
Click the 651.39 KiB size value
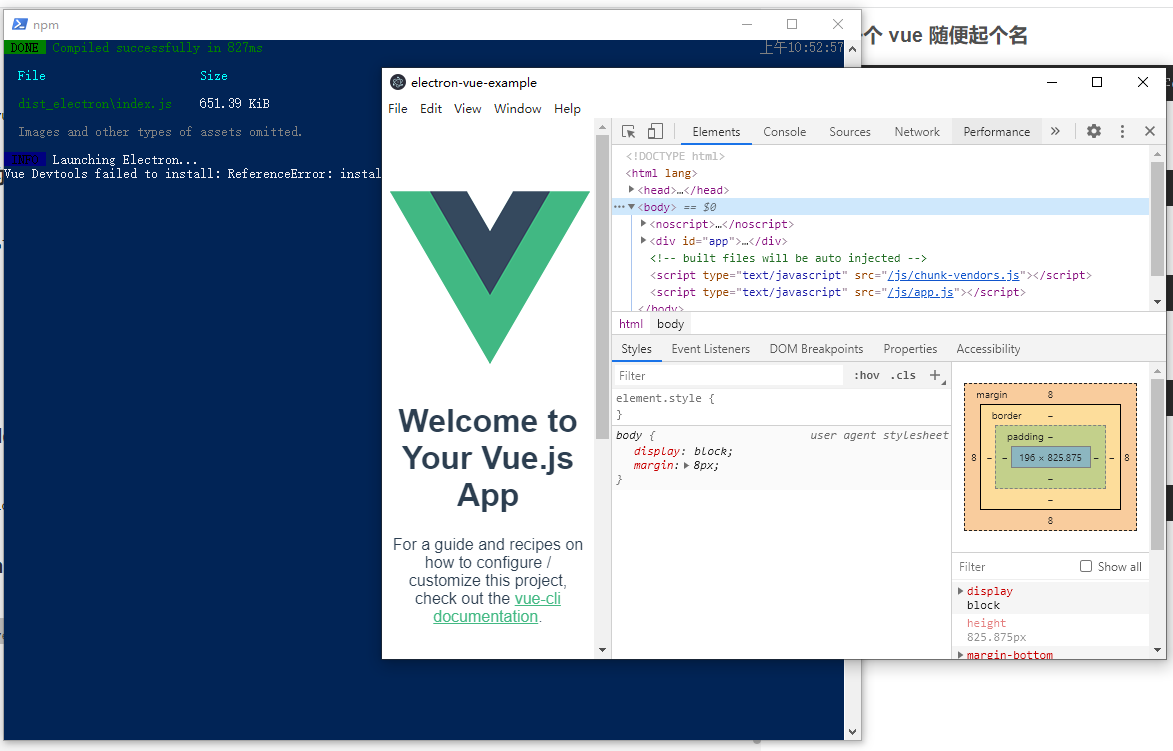point(234,103)
